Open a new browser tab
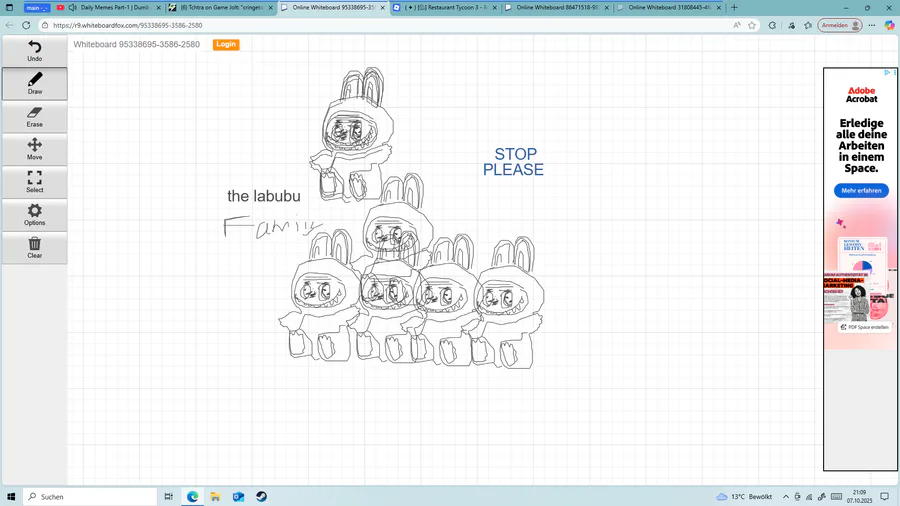The height and width of the screenshot is (506, 900). (734, 7)
